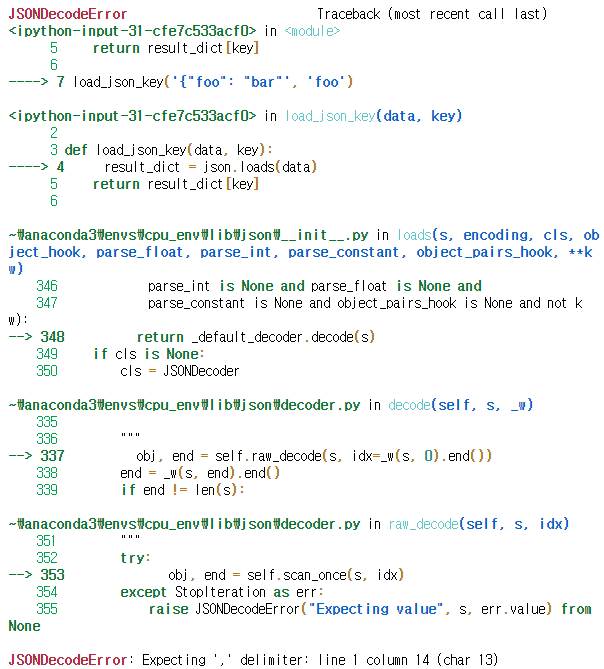Click the 'def load_json_key(data, key):' line
The height and width of the screenshot is (669, 604).
click(168, 150)
